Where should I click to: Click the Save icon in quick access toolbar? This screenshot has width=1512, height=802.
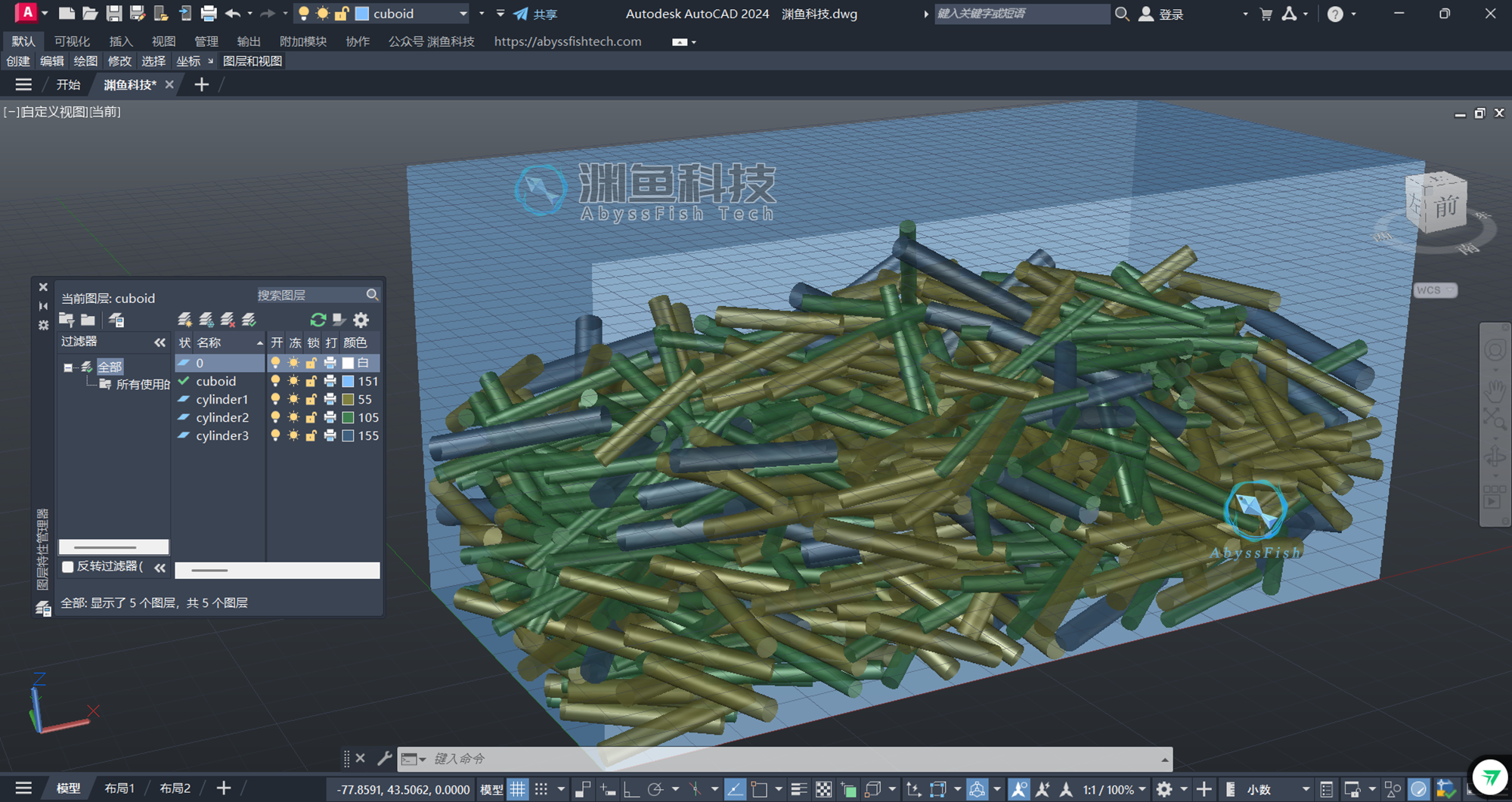coord(114,14)
